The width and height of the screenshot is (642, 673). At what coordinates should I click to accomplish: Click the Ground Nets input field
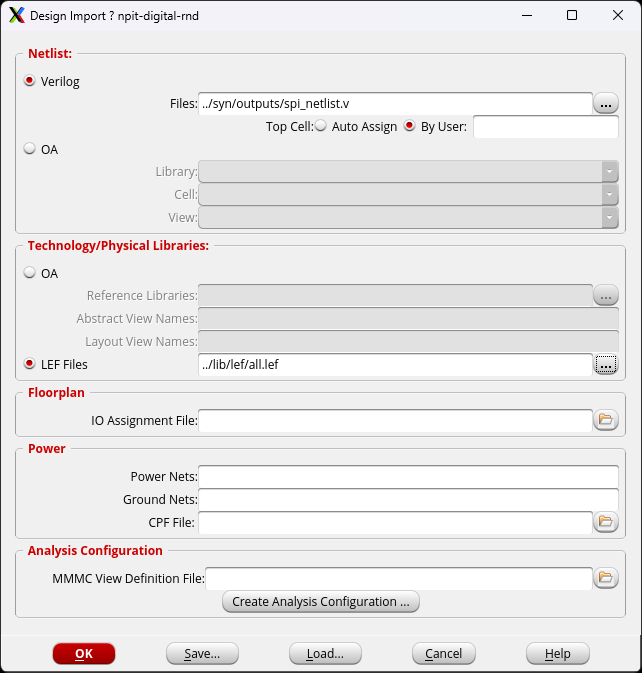coord(408,500)
